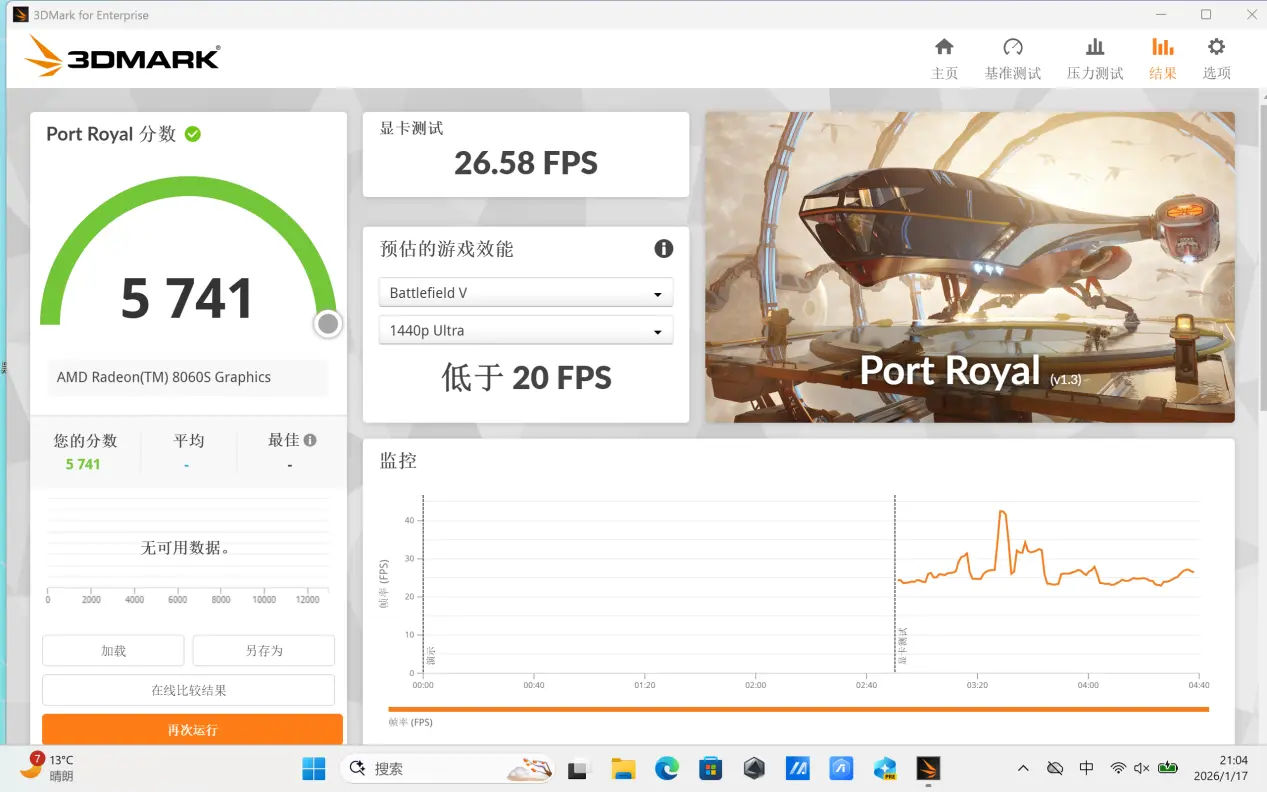Open the 1440p Ultra resolution dropdown

pos(526,331)
